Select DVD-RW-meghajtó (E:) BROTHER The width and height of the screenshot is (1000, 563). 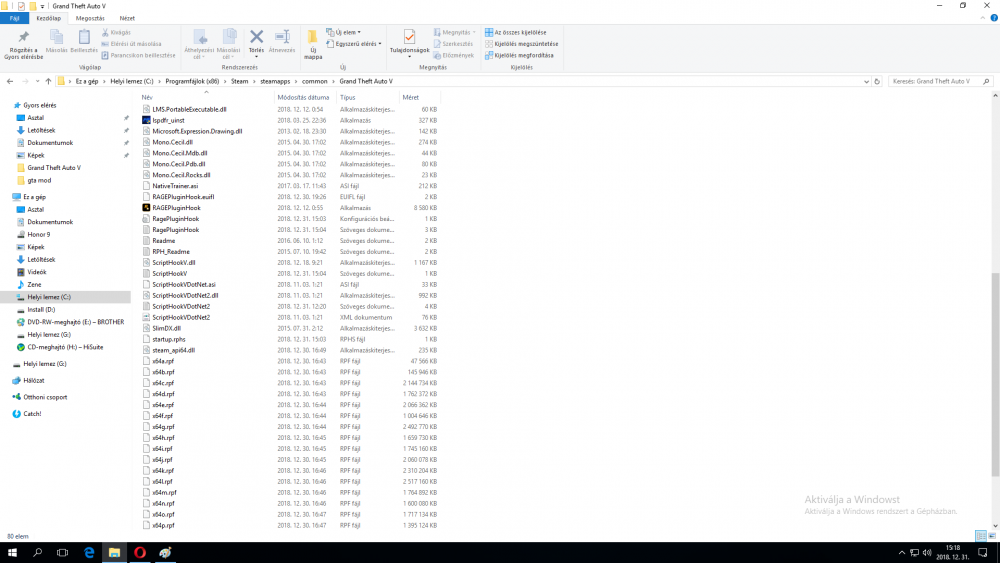click(75, 322)
